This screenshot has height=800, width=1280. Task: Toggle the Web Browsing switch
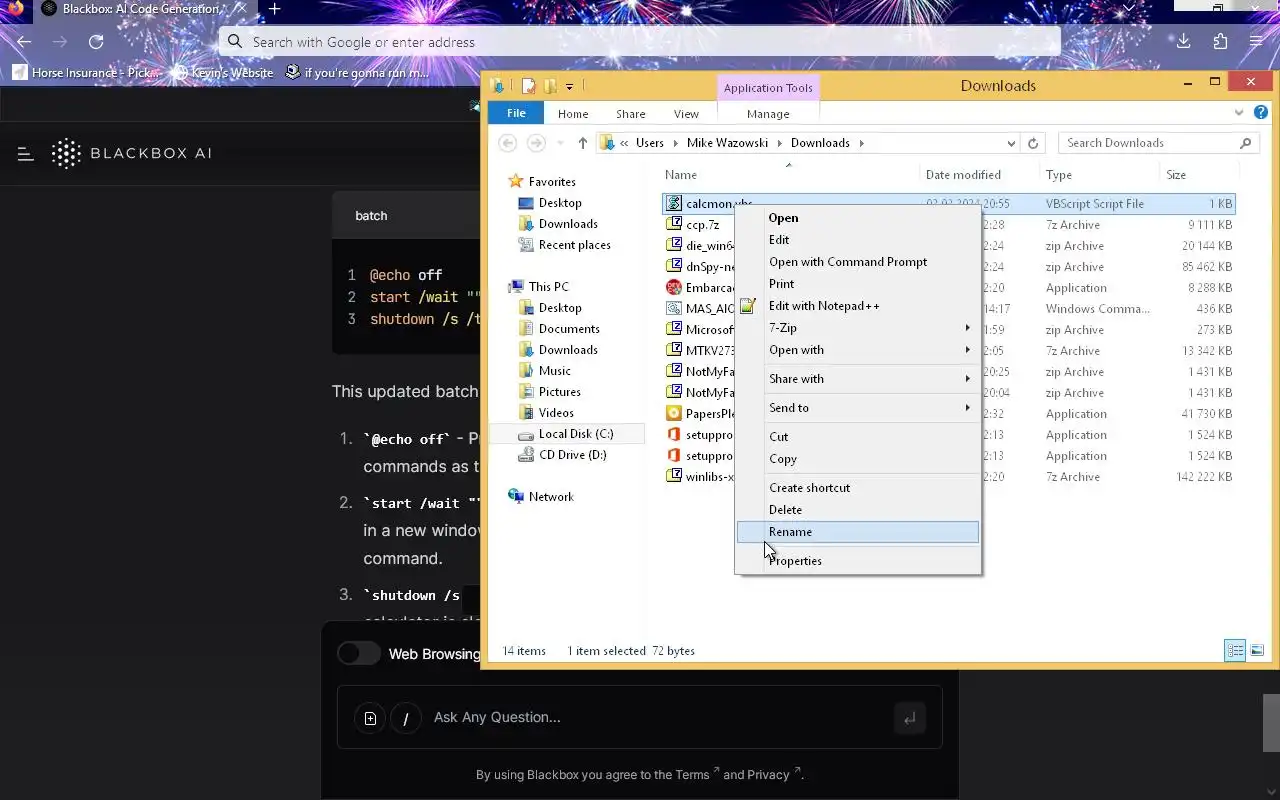click(358, 654)
